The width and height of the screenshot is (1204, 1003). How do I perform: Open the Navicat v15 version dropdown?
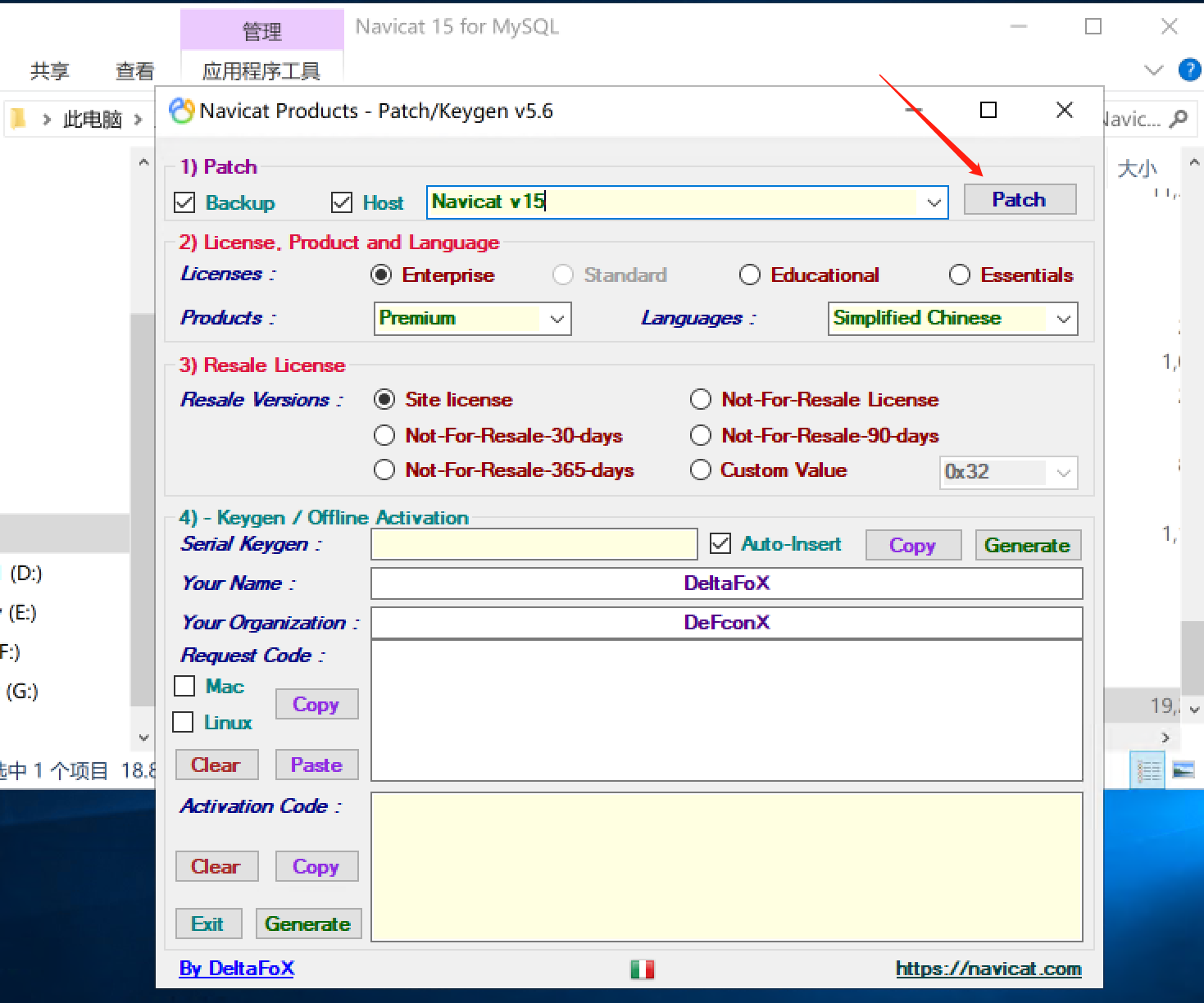coord(934,202)
